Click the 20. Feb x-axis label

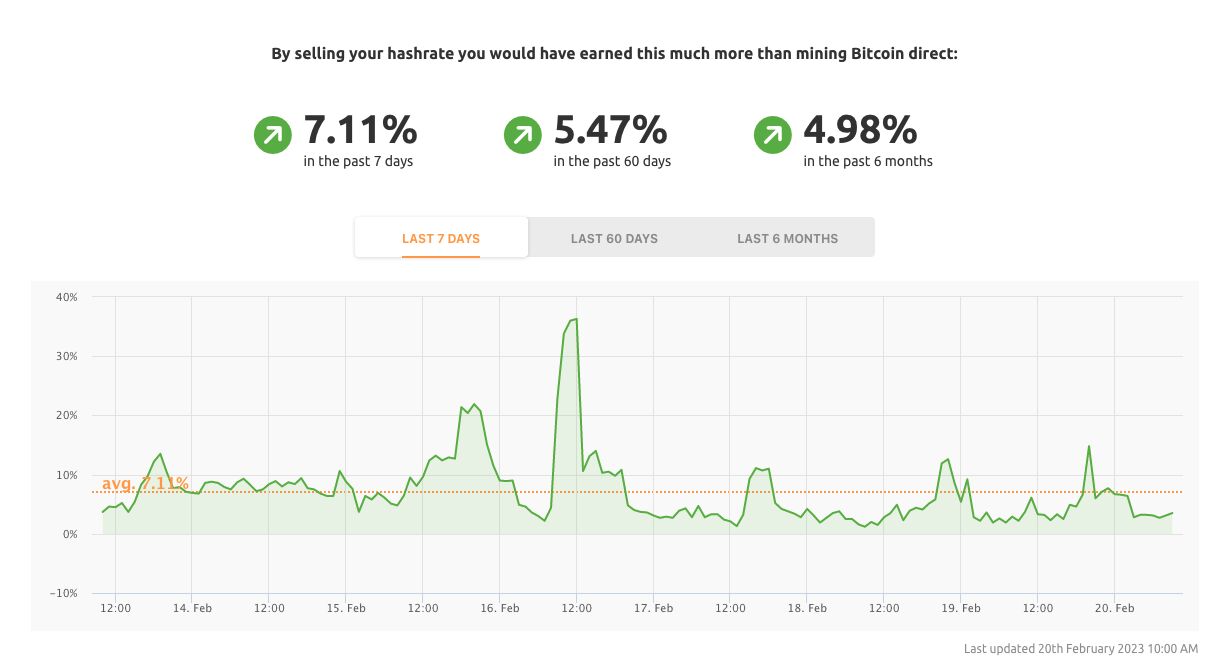point(1115,608)
